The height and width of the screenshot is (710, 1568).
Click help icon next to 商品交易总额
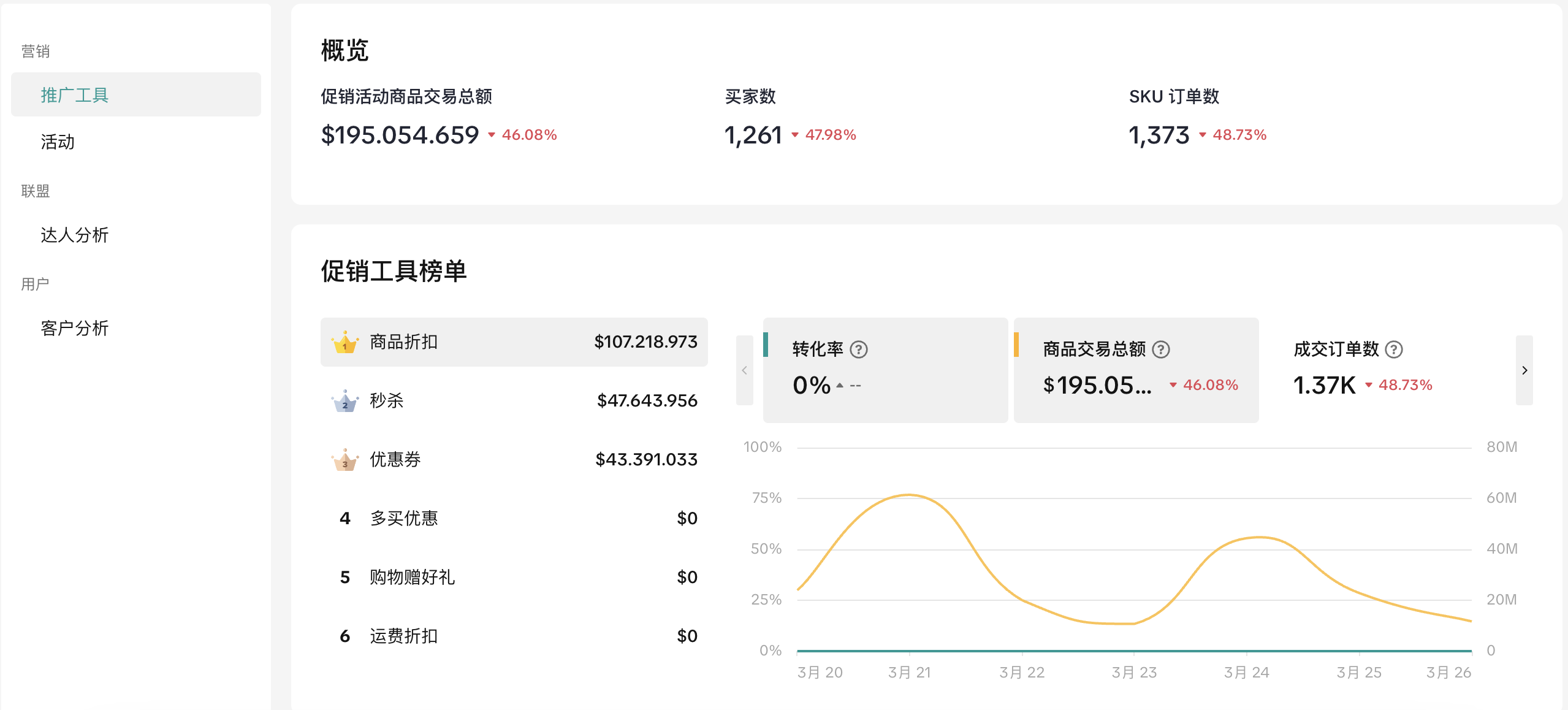[x=1161, y=349]
